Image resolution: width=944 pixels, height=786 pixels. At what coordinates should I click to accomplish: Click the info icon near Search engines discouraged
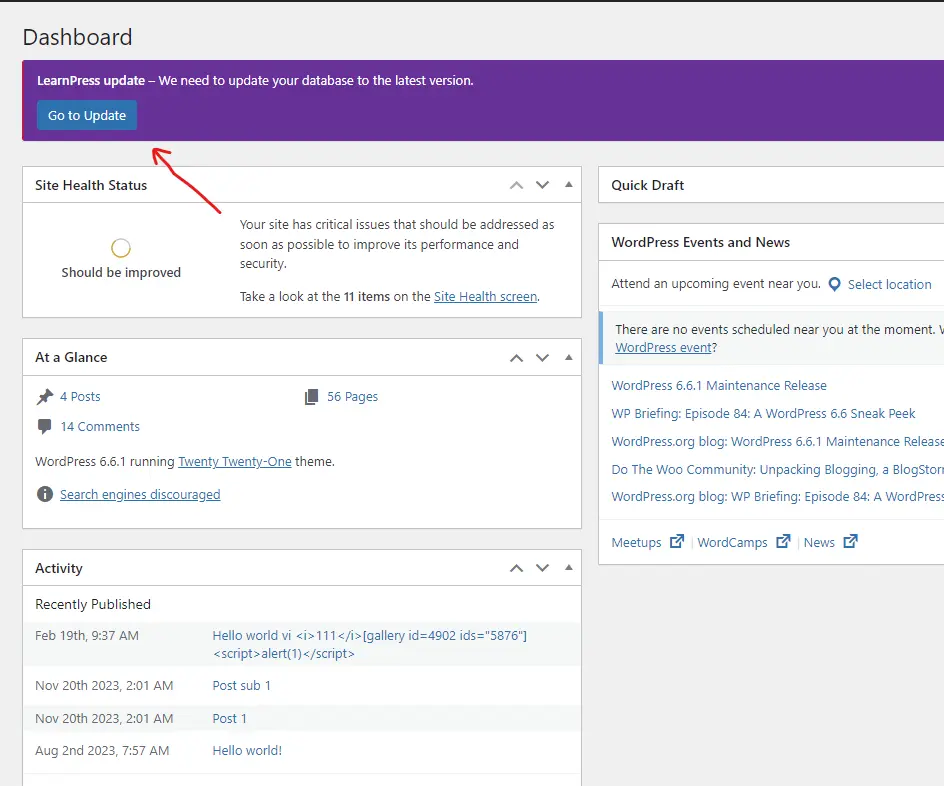[44, 493]
